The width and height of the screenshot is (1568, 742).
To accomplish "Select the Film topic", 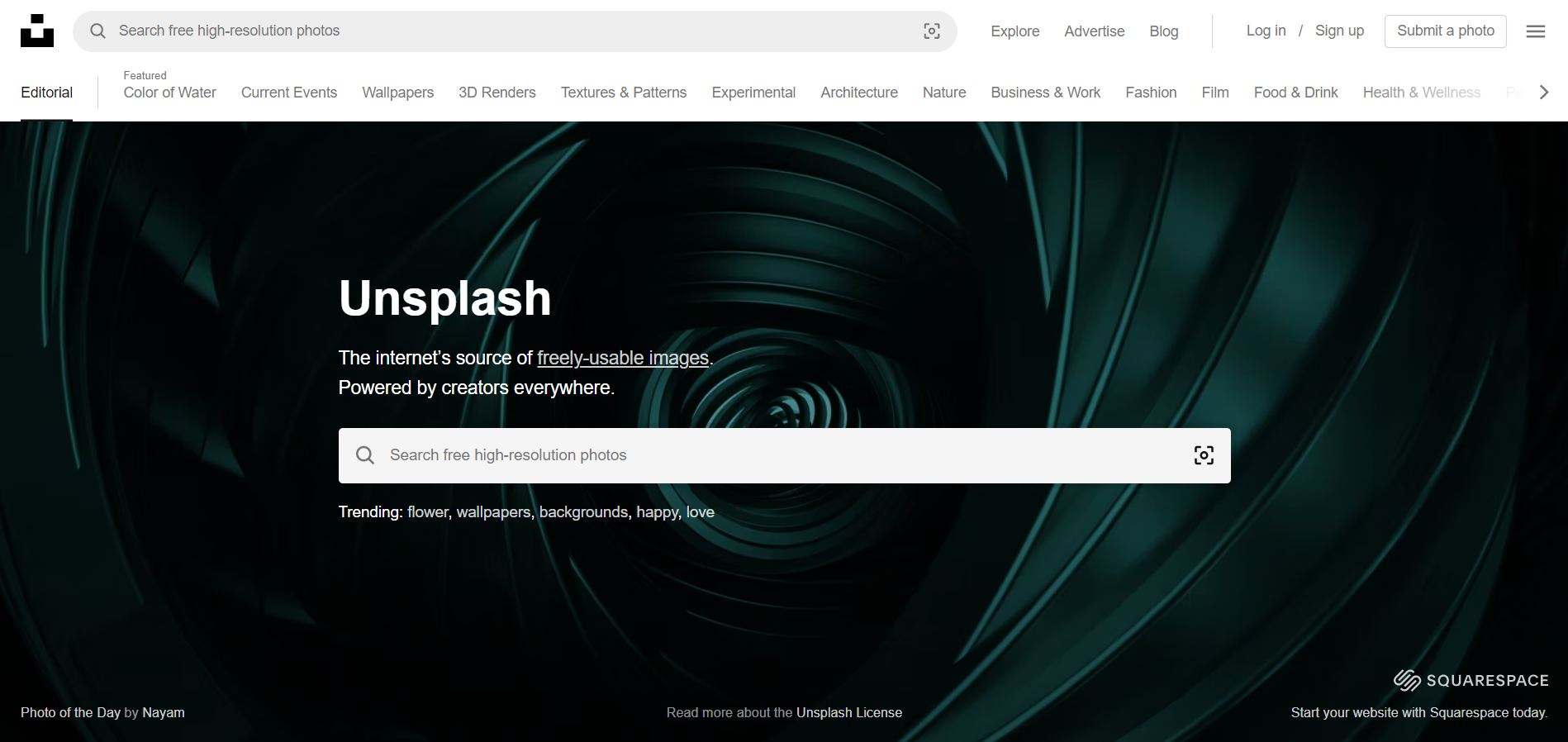I will coord(1214,93).
